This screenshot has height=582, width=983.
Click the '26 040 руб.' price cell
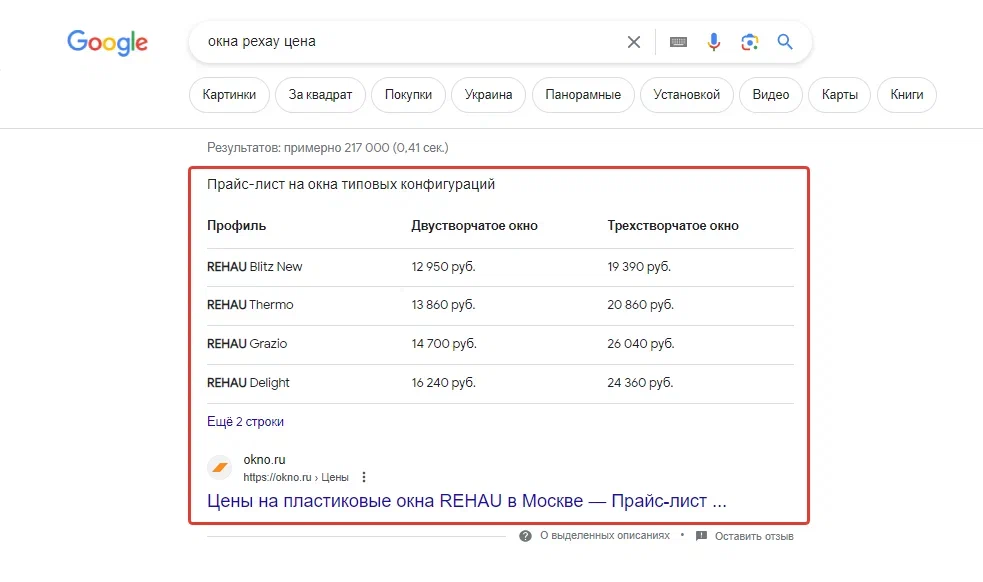pyautogui.click(x=641, y=344)
